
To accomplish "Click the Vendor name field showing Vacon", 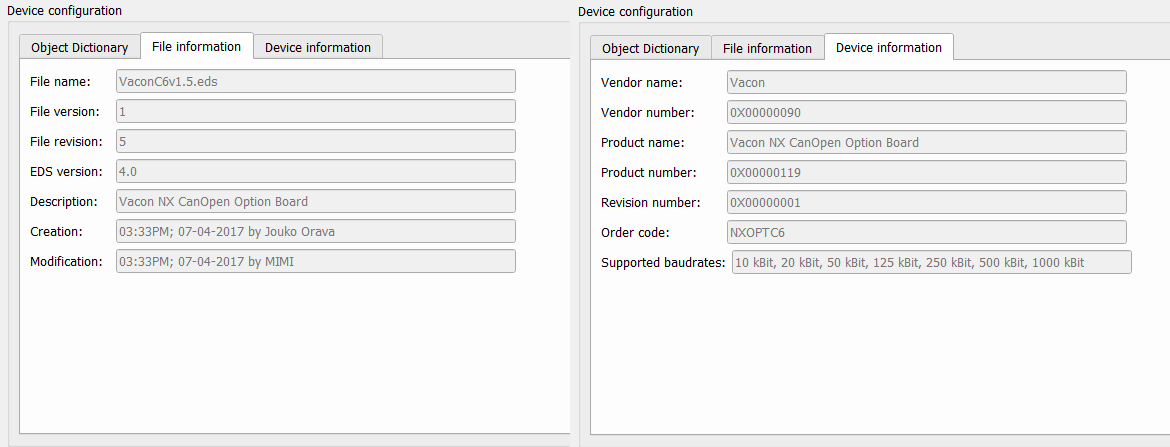I will click(x=926, y=82).
